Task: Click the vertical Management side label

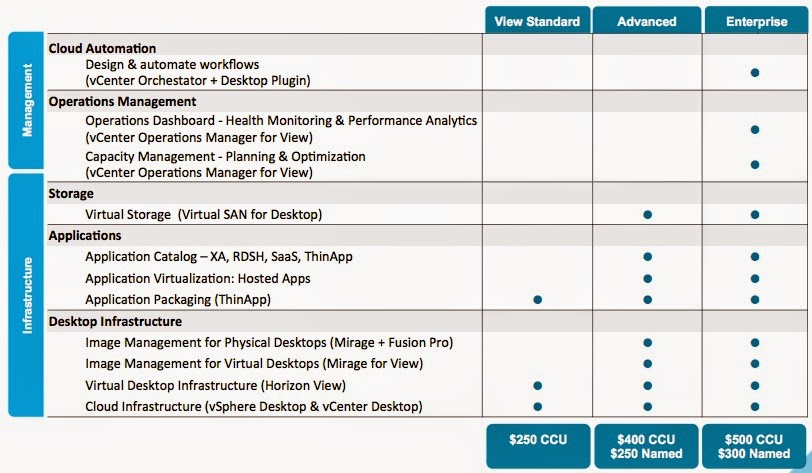Action: (x=25, y=101)
